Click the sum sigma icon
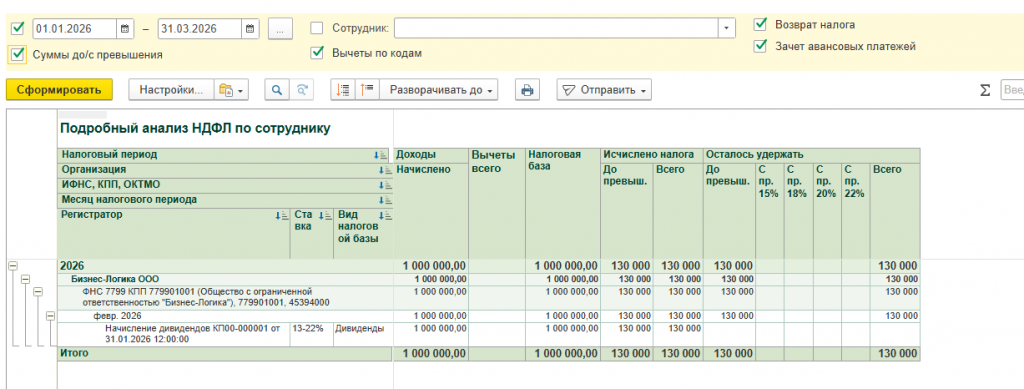 985,90
